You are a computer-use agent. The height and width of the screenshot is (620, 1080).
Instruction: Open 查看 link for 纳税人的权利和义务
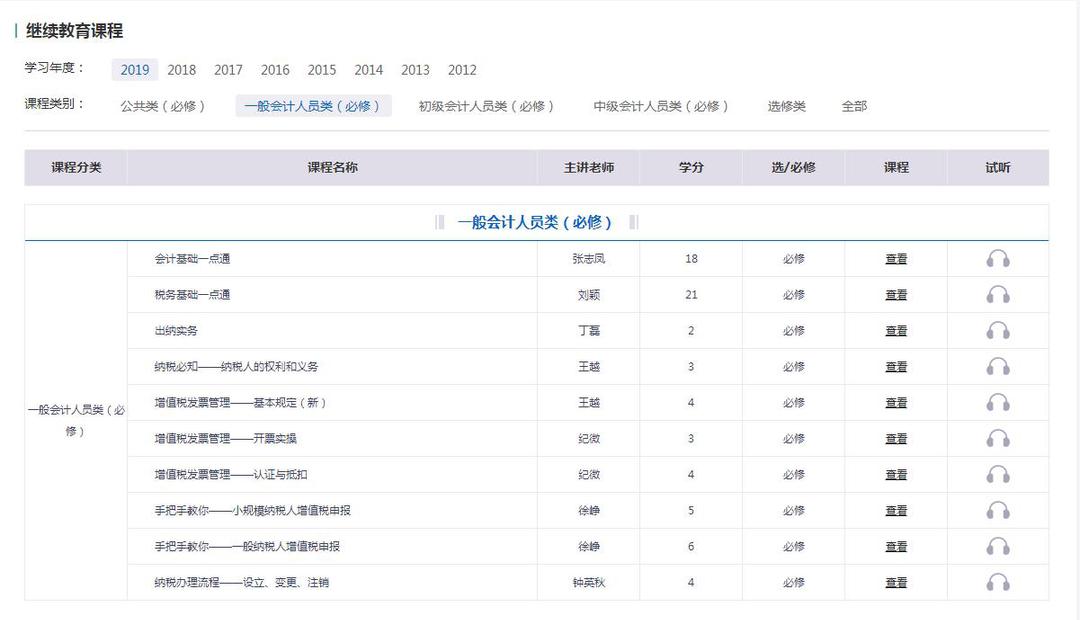(x=896, y=366)
